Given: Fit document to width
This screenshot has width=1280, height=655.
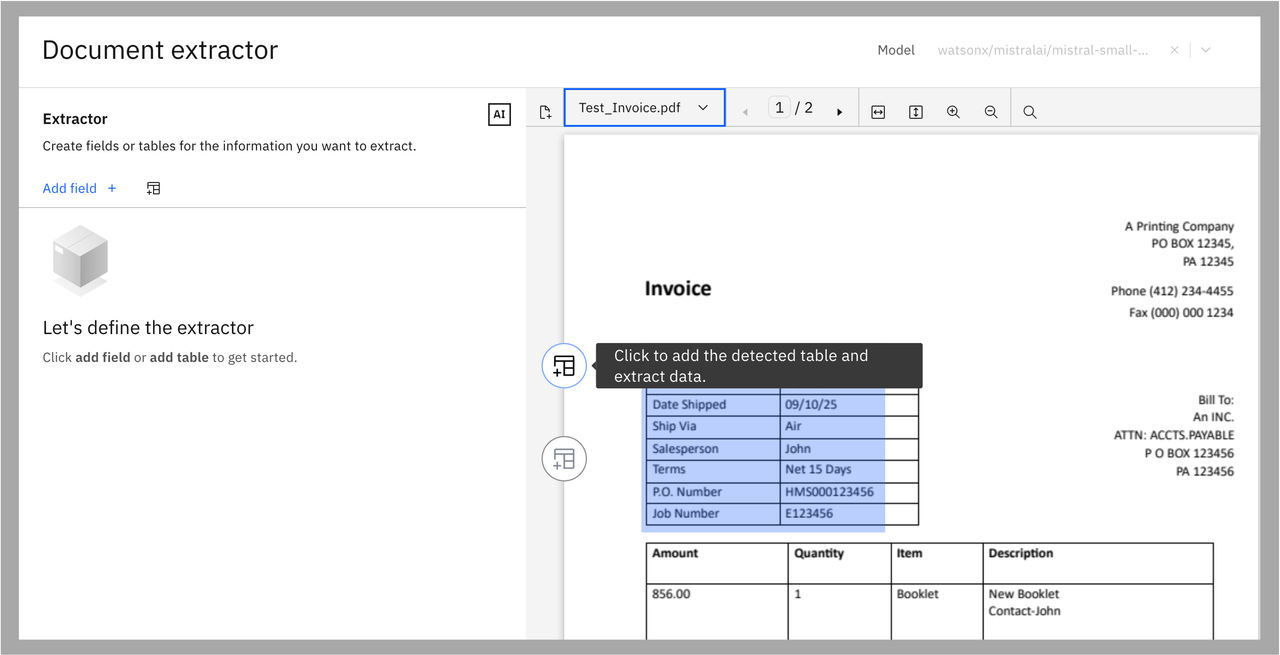Looking at the screenshot, I should (x=878, y=112).
